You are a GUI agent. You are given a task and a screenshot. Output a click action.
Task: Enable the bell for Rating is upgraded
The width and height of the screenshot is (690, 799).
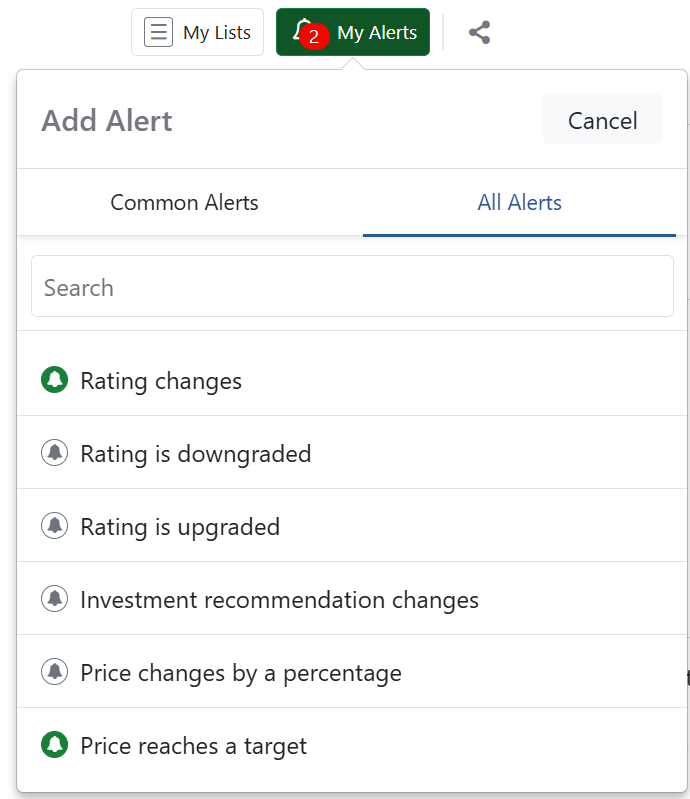click(x=55, y=525)
